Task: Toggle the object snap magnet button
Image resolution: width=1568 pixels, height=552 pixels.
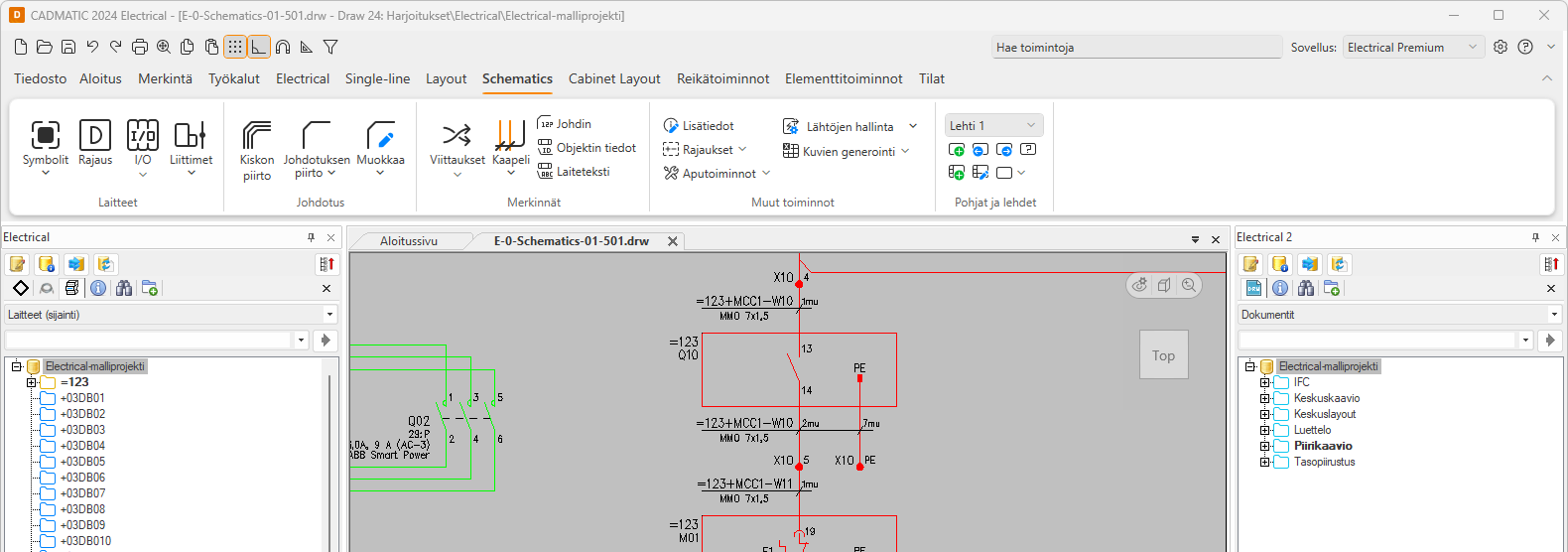Action: tap(283, 47)
